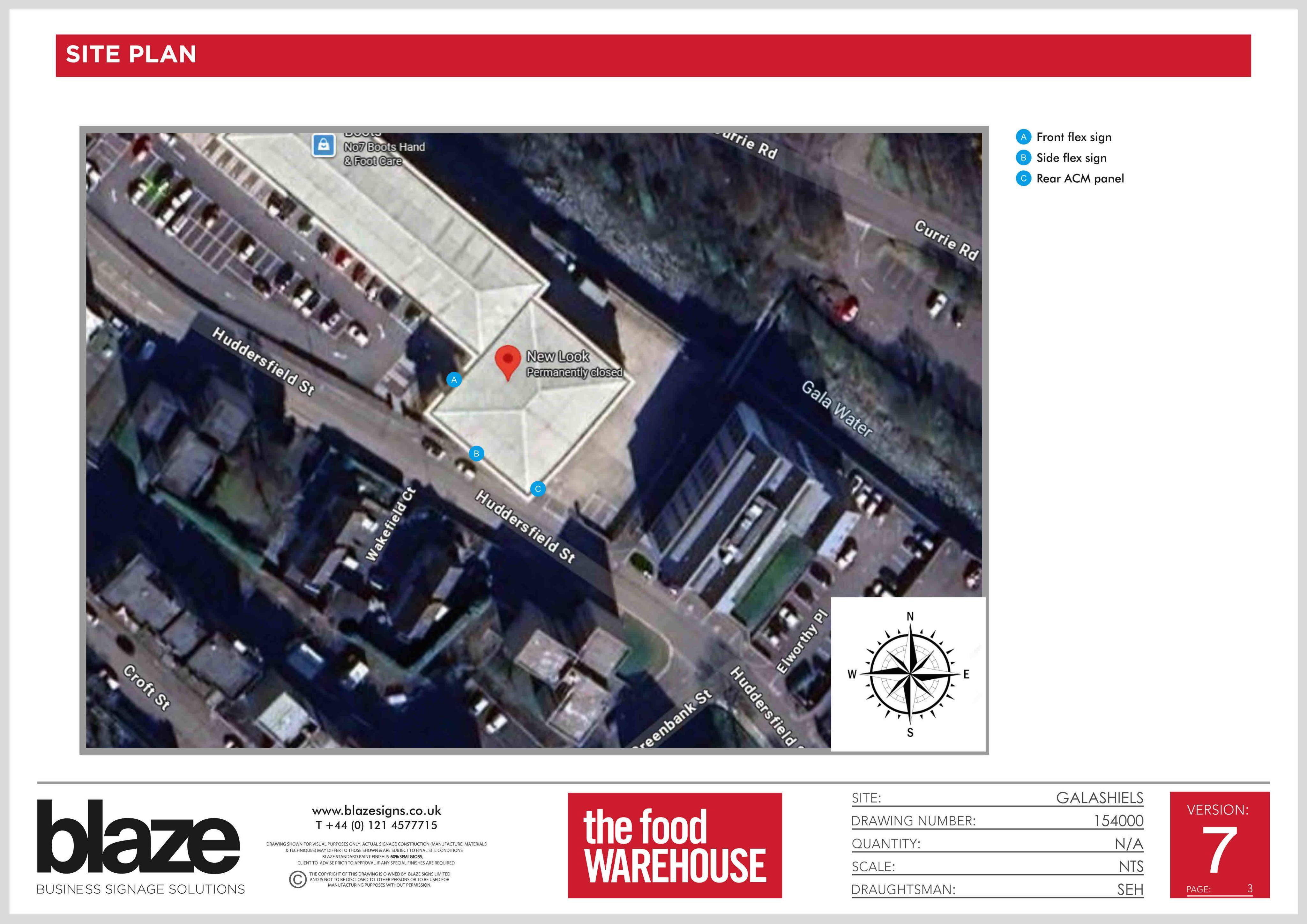Click the legend circle A beside Front flex sign
This screenshot has height=924, width=1307.
click(x=1024, y=137)
